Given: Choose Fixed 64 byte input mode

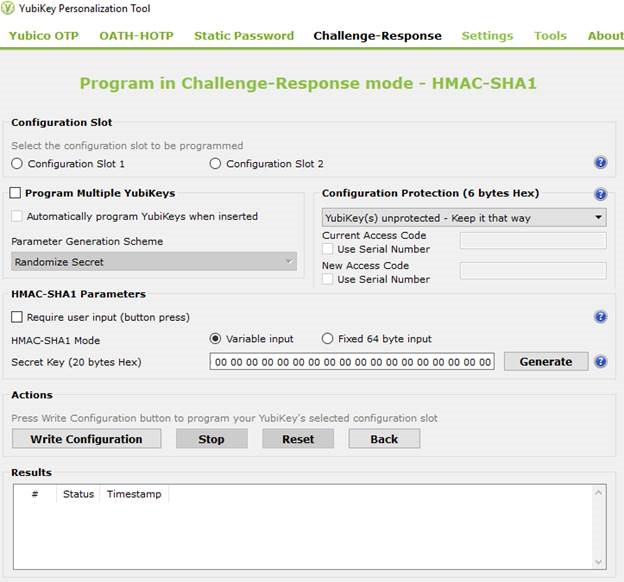Looking at the screenshot, I should pos(327,339).
